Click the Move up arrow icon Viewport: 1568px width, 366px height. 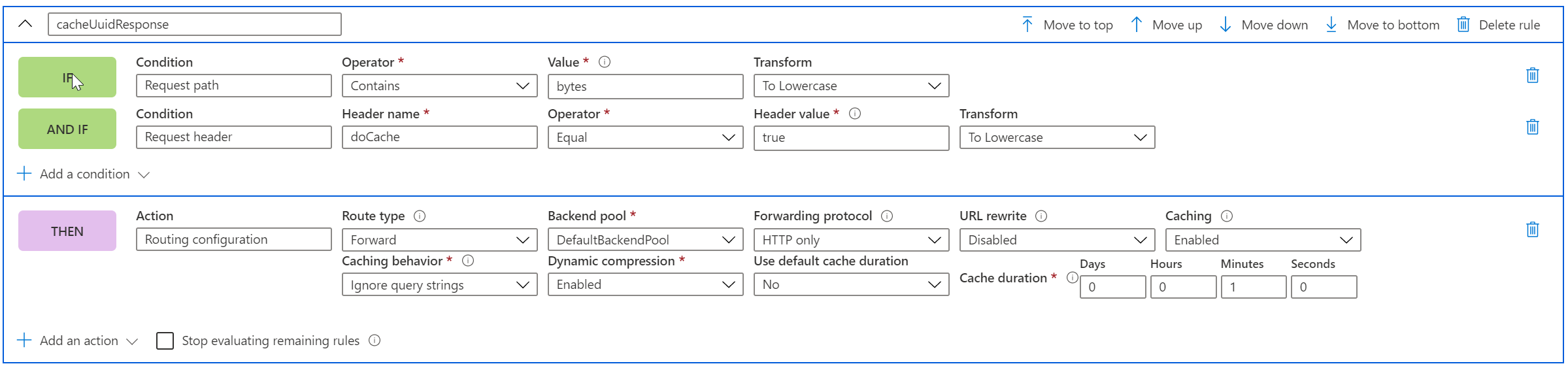tap(1137, 25)
